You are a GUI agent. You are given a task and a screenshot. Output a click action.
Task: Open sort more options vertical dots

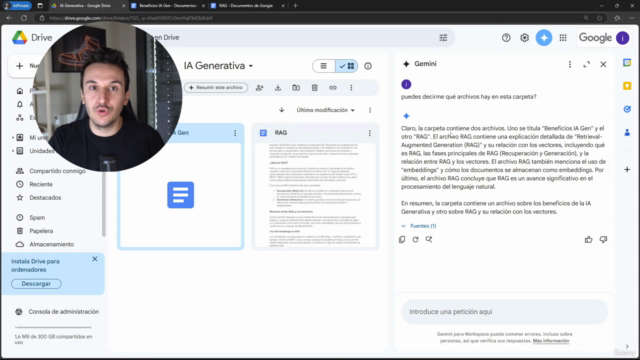click(370, 110)
